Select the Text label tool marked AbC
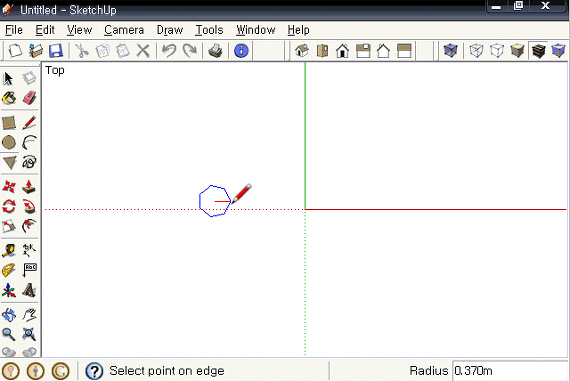Image resolution: width=570 pixels, height=381 pixels. (x=29, y=270)
